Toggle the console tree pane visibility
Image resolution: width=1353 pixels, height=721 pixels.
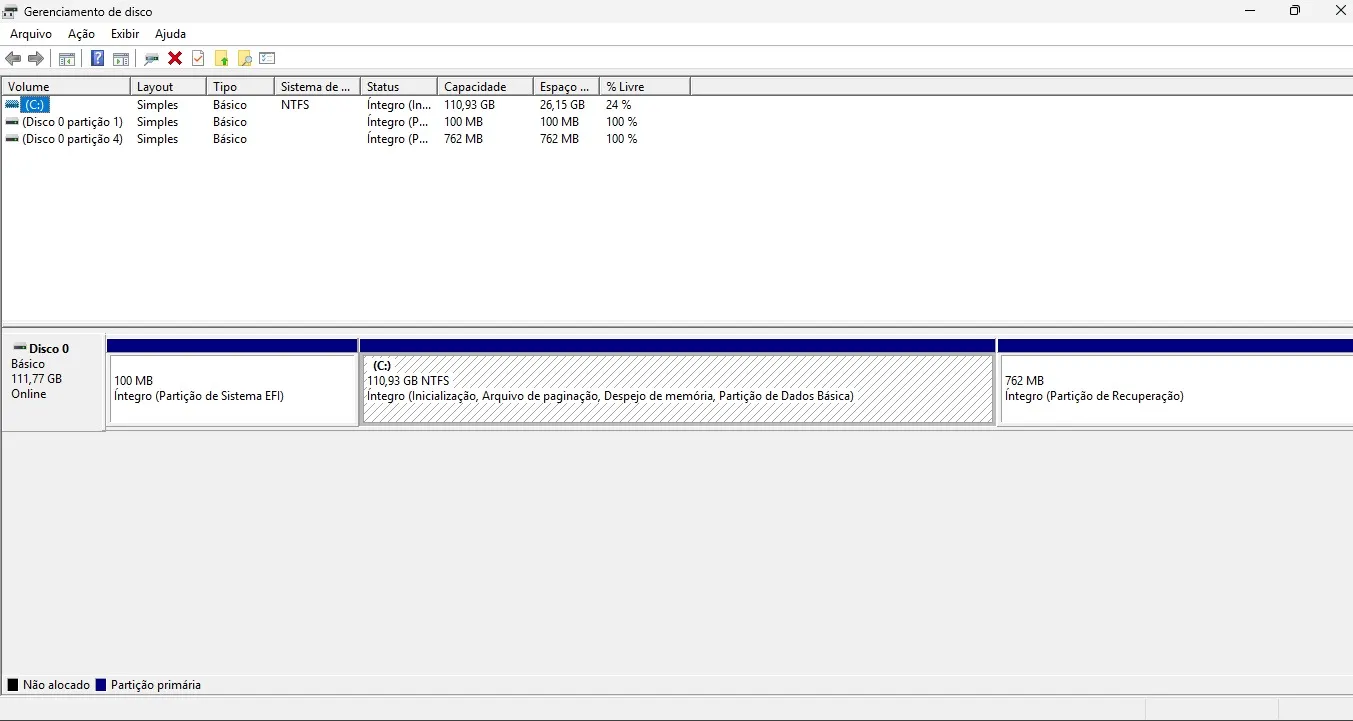pos(66,58)
